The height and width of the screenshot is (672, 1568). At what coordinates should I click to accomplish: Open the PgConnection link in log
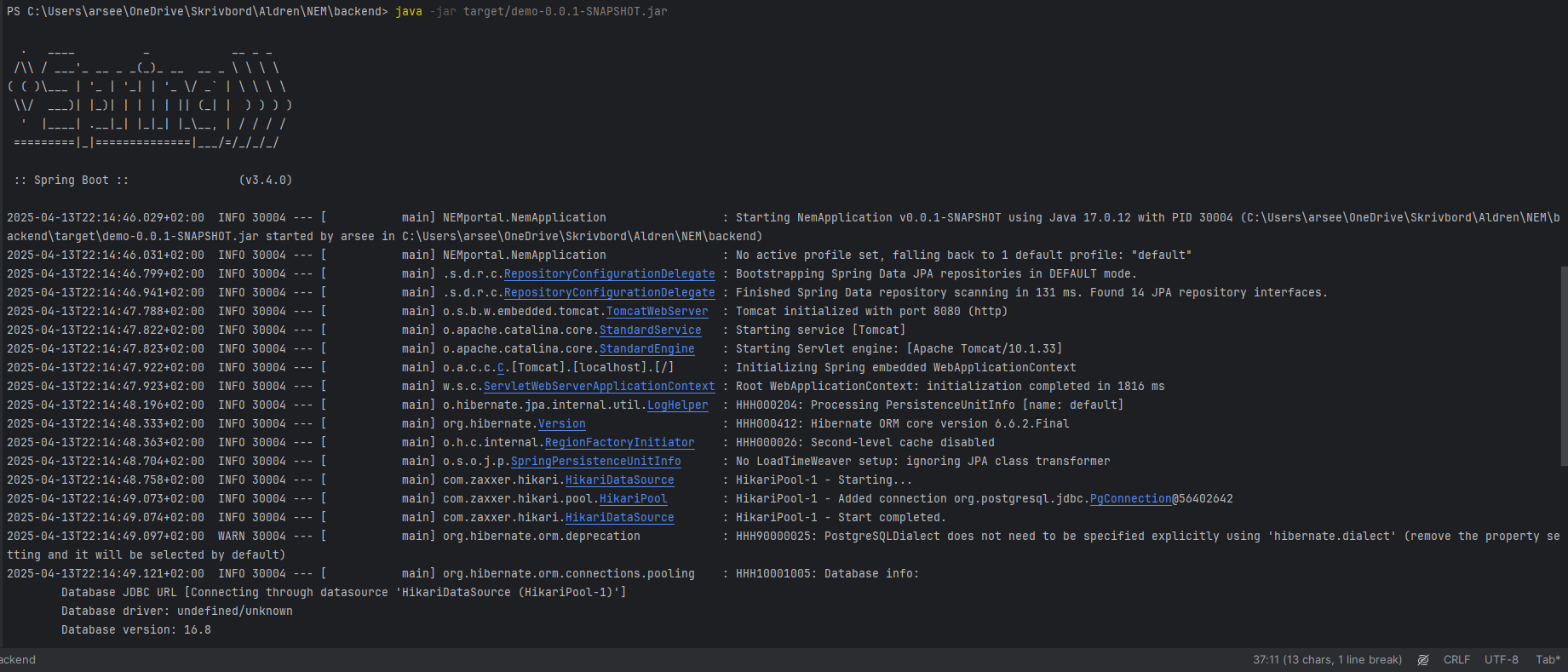coord(1130,499)
